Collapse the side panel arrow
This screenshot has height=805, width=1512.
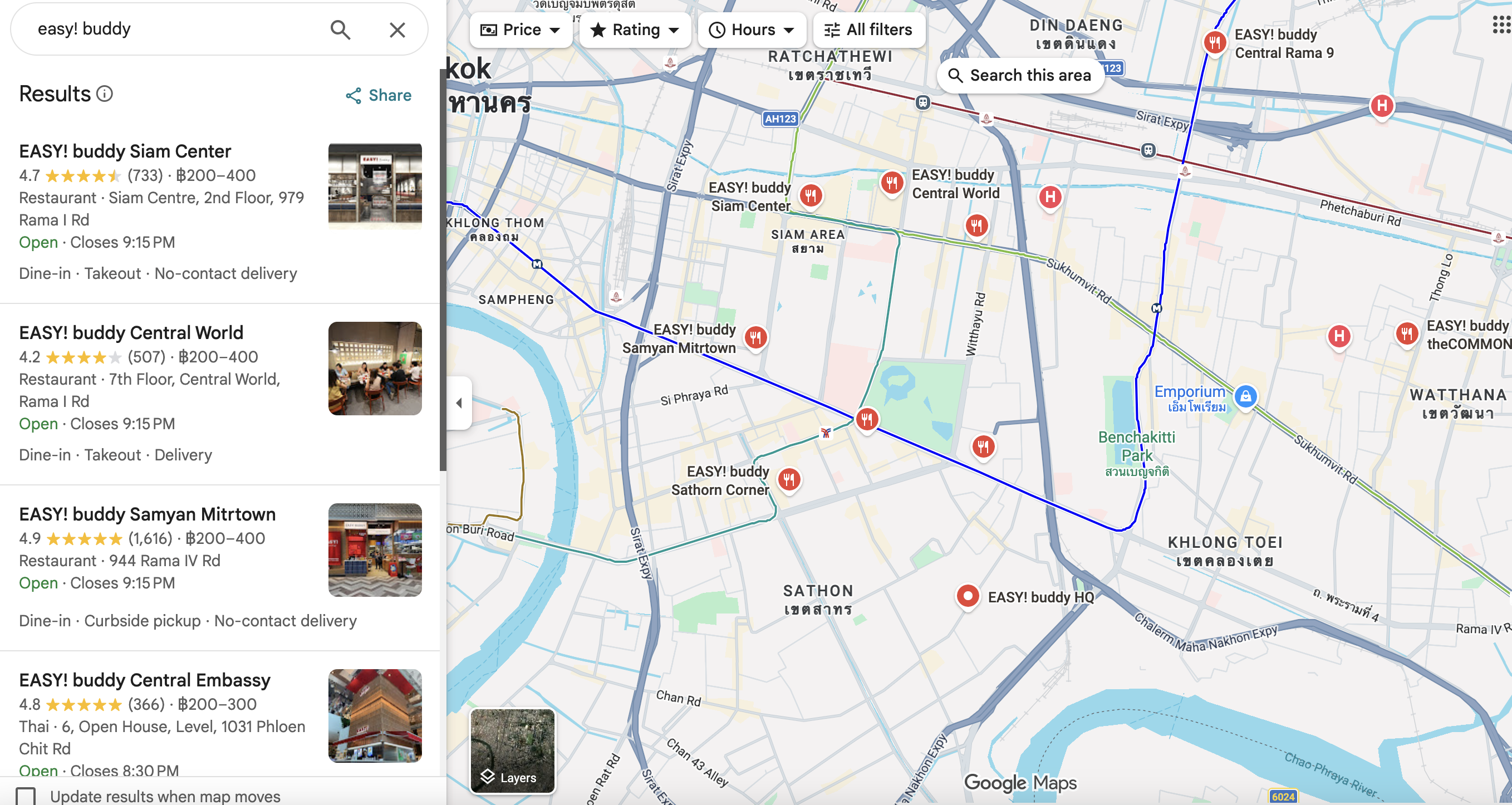click(x=459, y=403)
